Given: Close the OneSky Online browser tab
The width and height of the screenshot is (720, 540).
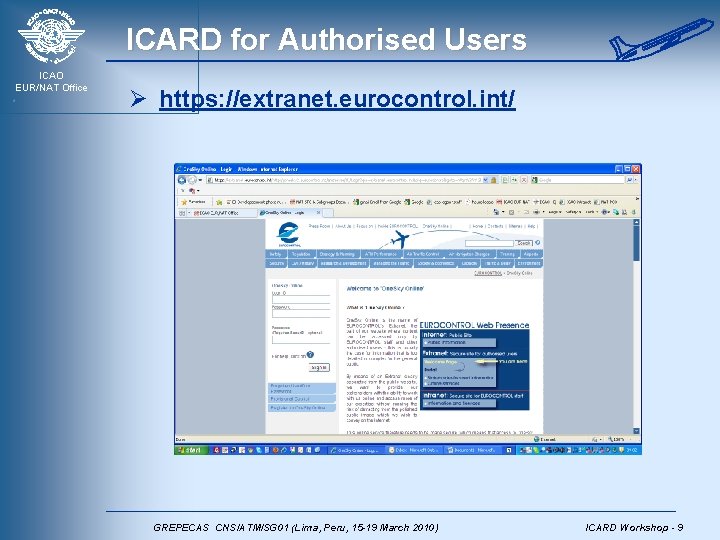Looking at the screenshot, I should coord(318,213).
